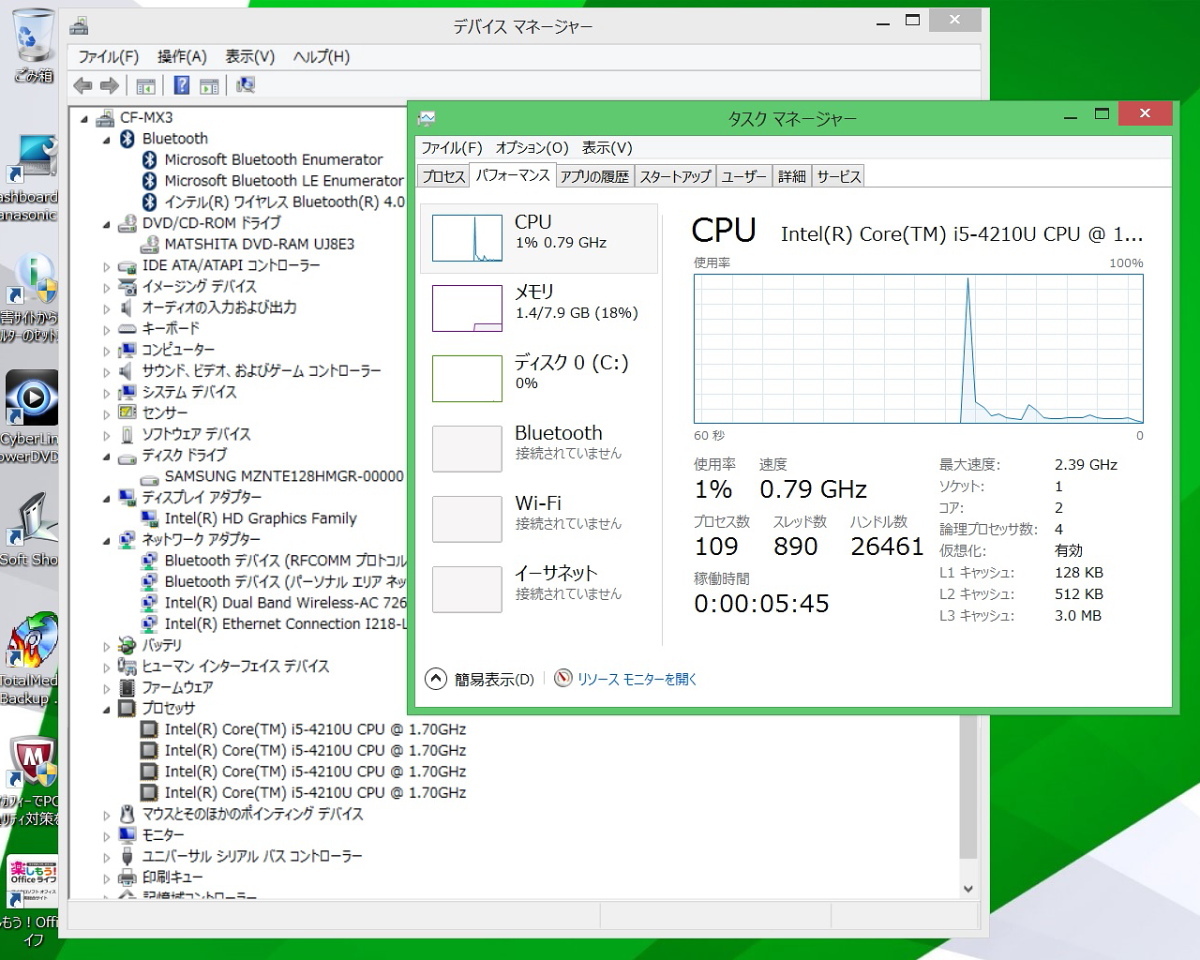Expand the バッテリ (Battery) category

click(x=107, y=646)
